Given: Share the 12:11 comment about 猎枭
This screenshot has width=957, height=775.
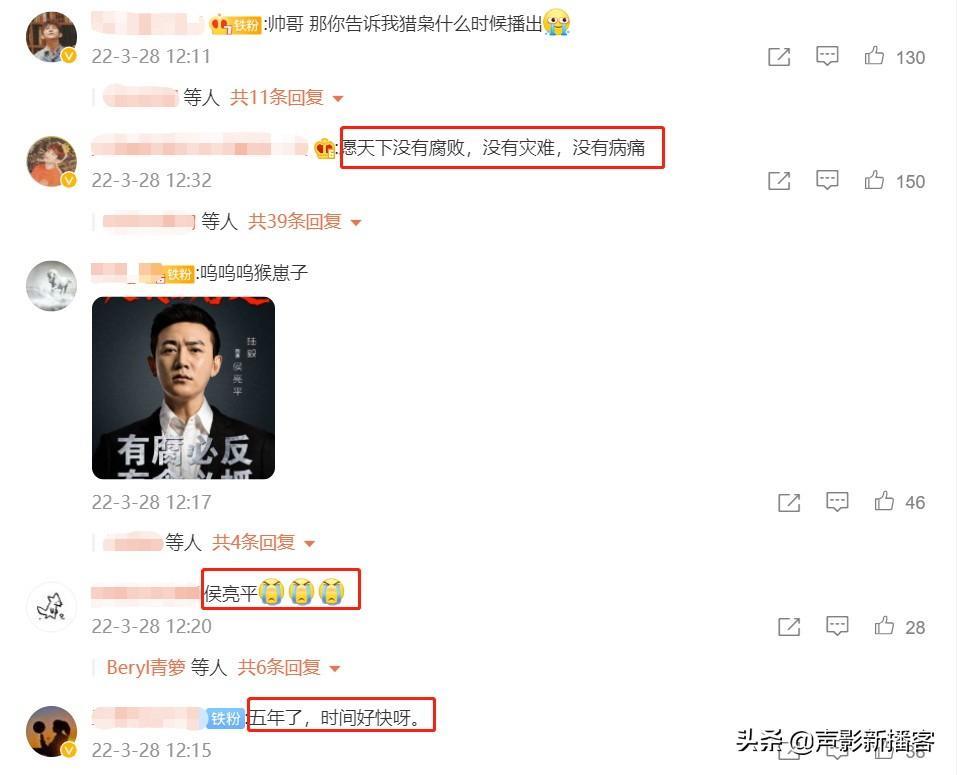Looking at the screenshot, I should (779, 57).
